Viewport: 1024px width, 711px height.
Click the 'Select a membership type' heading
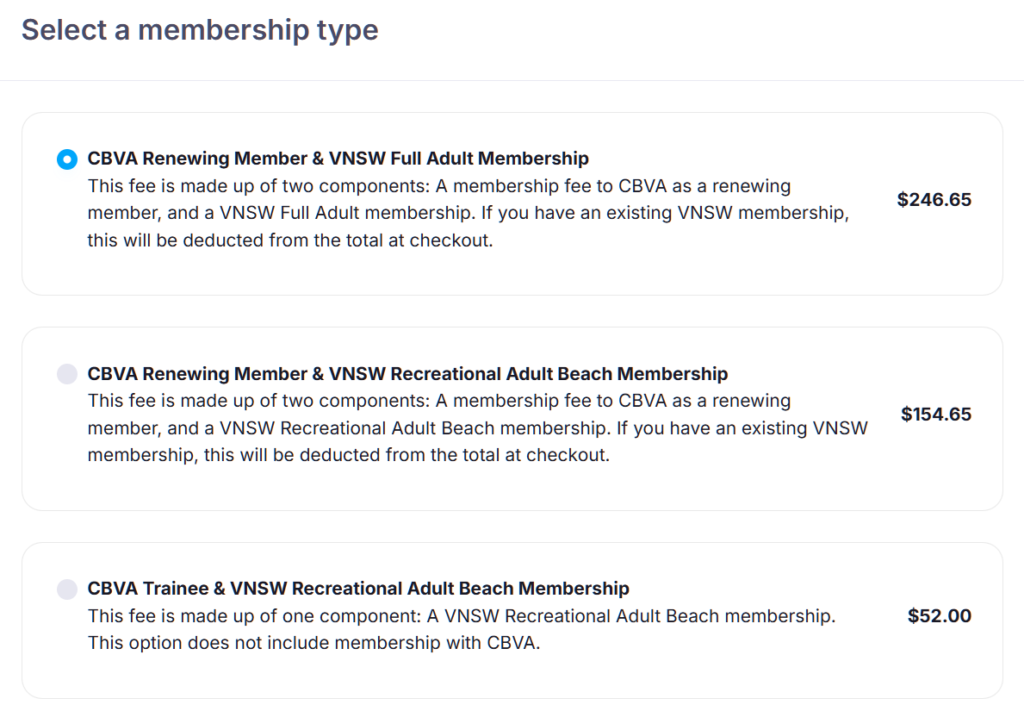[x=200, y=30]
